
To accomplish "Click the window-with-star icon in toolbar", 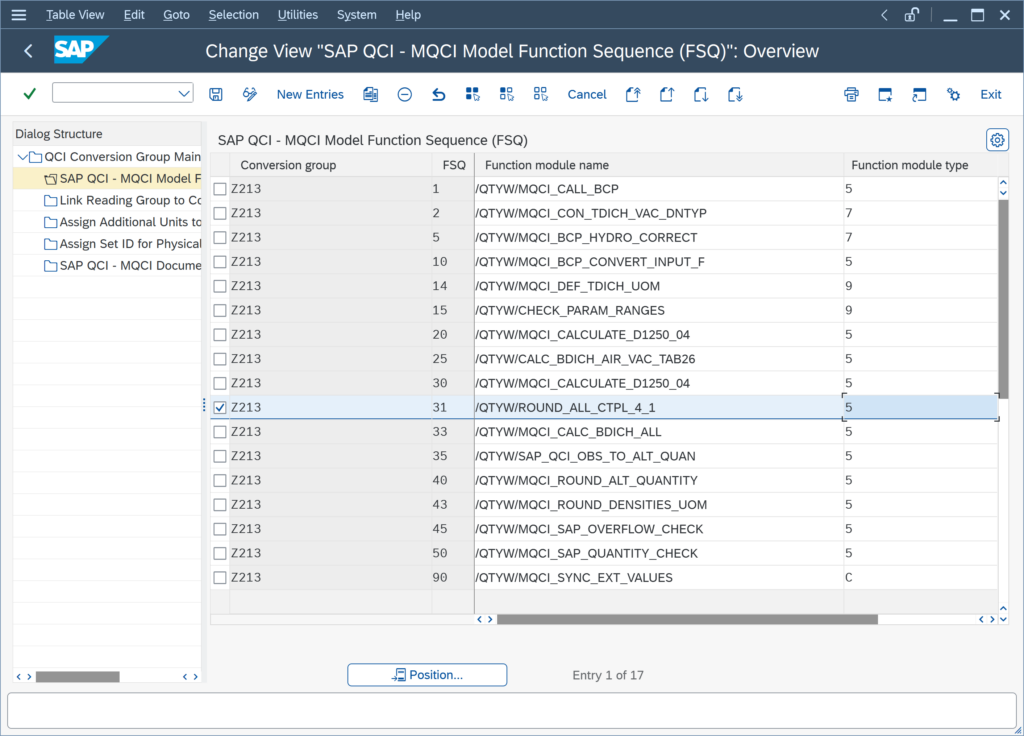I will point(886,94).
